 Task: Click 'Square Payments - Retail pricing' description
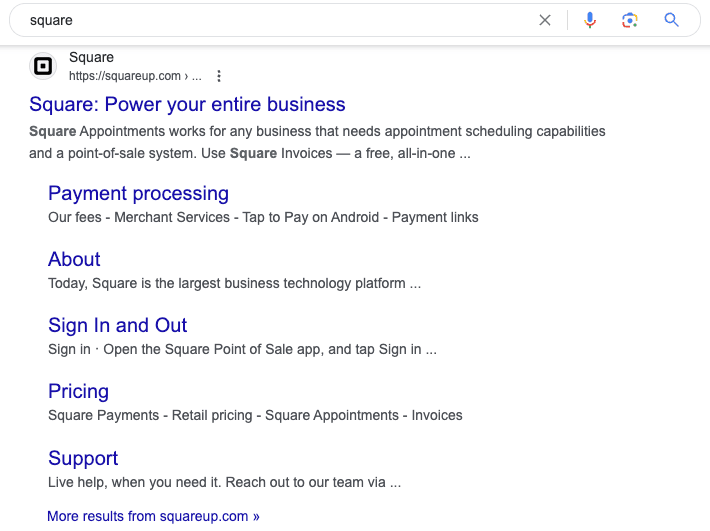255,416
